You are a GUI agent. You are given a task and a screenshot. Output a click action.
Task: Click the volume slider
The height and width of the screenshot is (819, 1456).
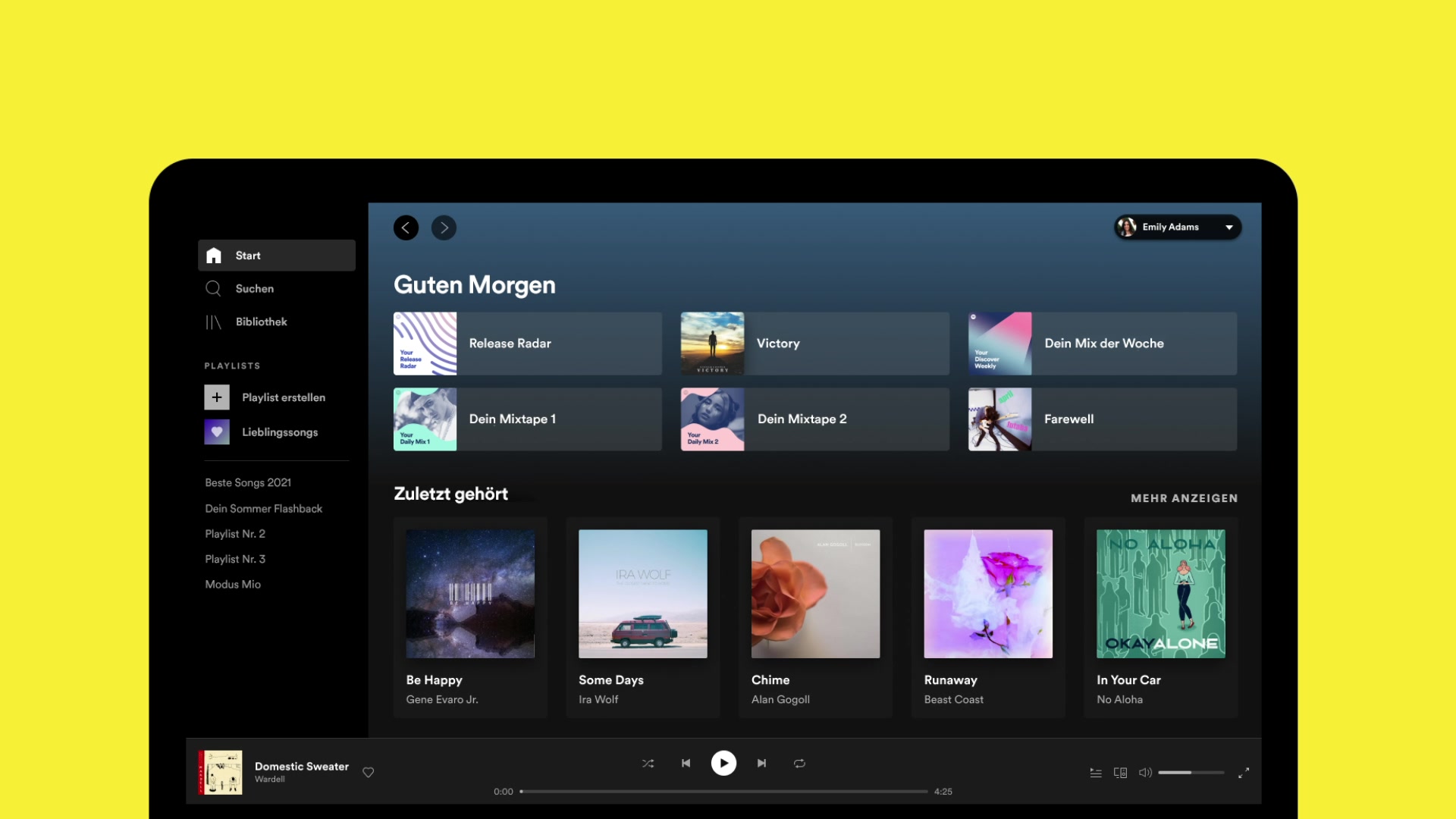click(x=1191, y=773)
